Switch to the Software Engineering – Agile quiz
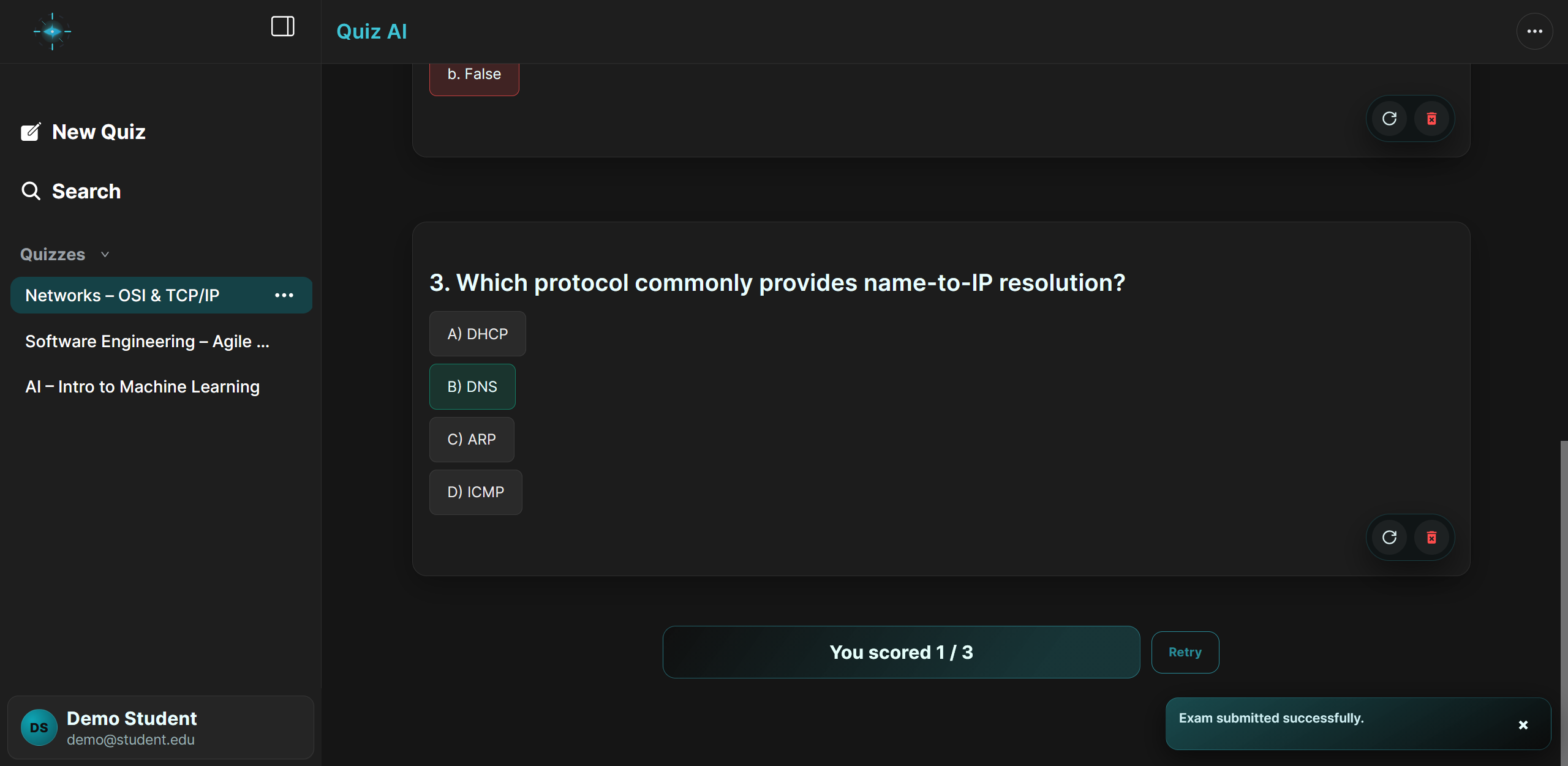The image size is (1568, 766). pos(147,341)
